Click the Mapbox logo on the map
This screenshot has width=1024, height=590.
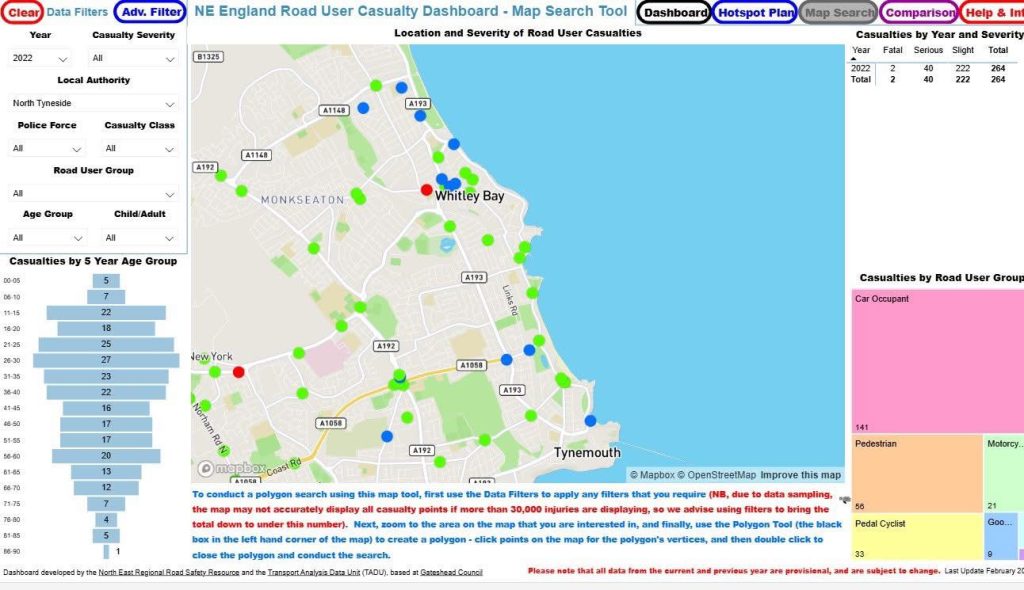pos(218,468)
